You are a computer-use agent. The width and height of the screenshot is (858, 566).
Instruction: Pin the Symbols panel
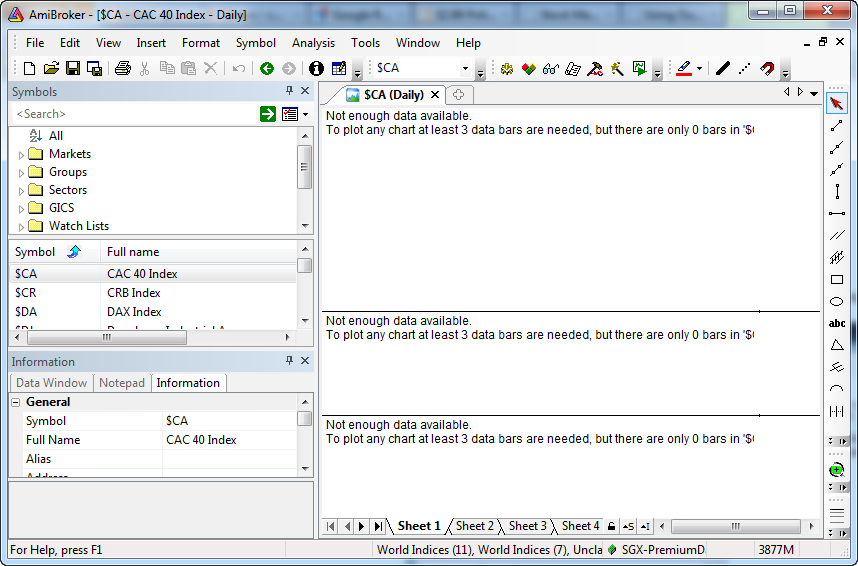click(x=289, y=90)
